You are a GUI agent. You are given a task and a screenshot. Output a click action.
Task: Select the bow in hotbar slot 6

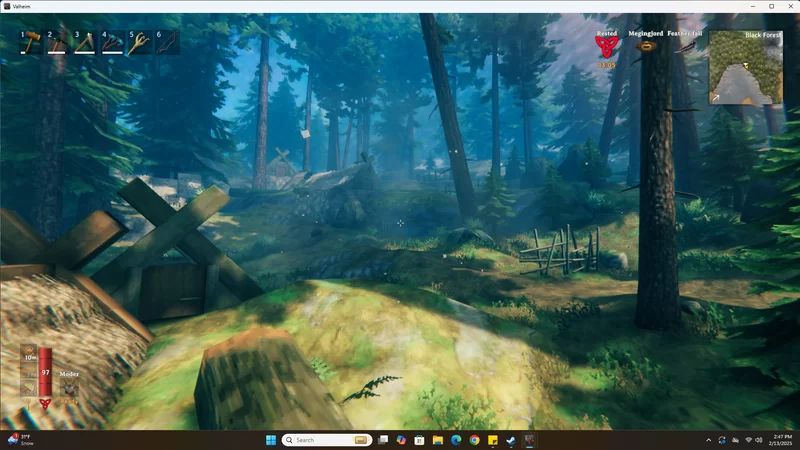pyautogui.click(x=166, y=42)
